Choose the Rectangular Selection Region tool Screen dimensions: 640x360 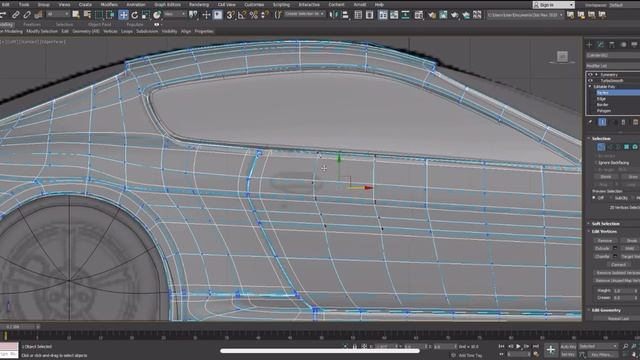[99, 15]
